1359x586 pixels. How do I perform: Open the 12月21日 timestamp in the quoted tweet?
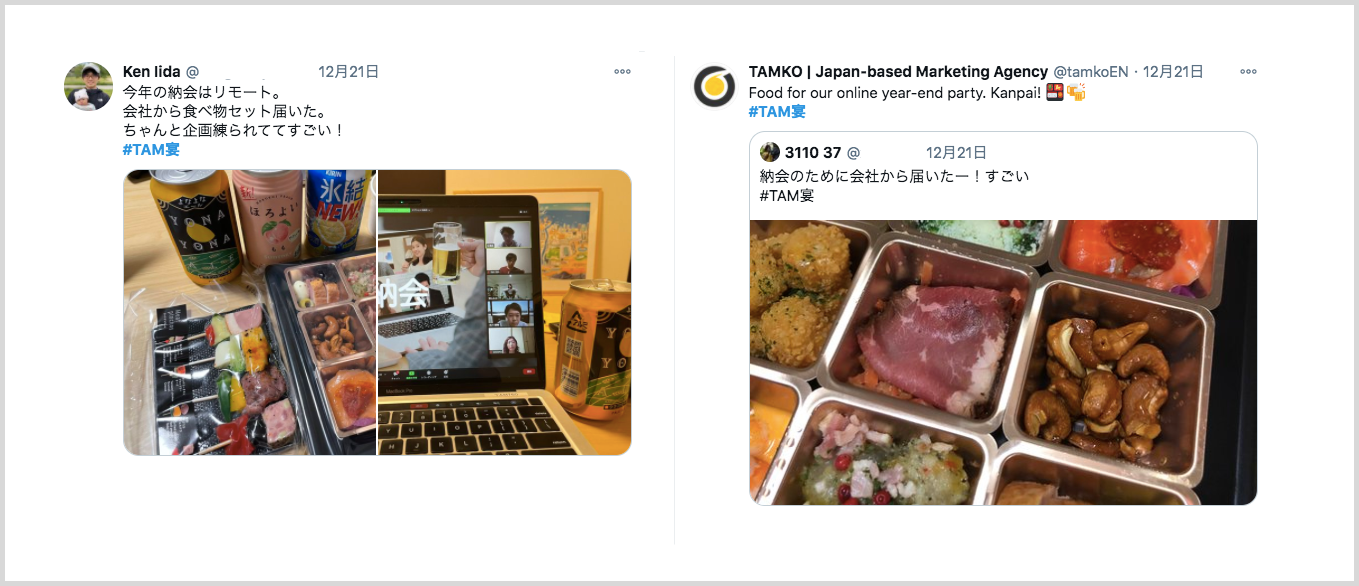(956, 152)
